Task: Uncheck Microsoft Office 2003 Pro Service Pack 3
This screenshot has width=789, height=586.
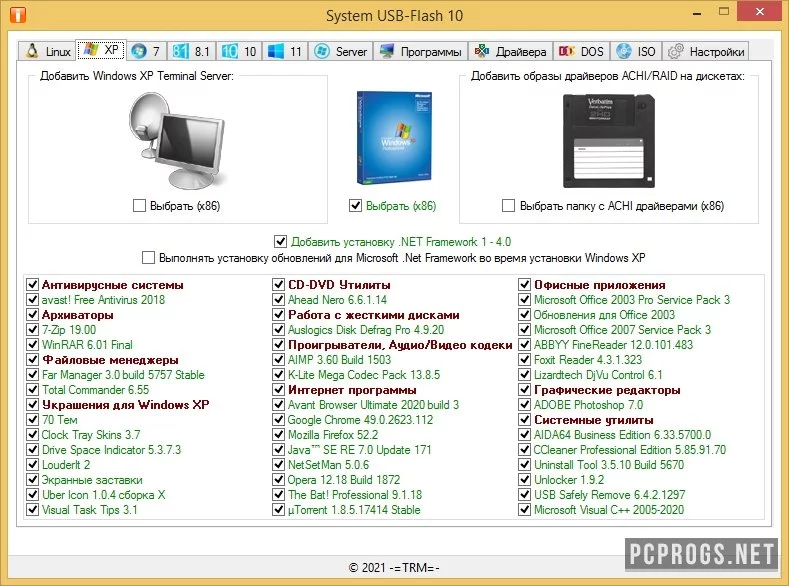Action: click(525, 300)
